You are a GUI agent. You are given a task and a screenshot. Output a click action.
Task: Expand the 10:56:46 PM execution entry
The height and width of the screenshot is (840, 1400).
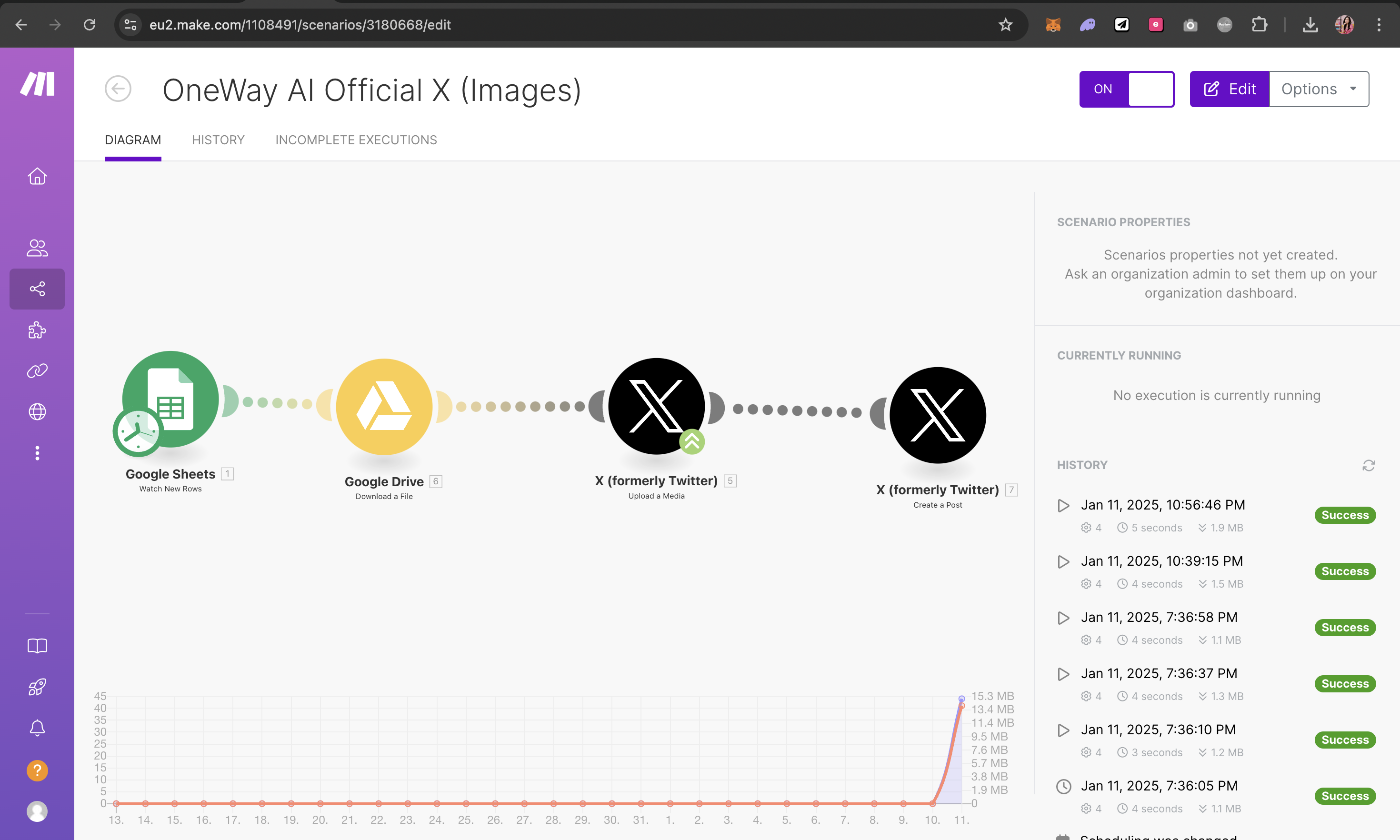pos(1063,505)
